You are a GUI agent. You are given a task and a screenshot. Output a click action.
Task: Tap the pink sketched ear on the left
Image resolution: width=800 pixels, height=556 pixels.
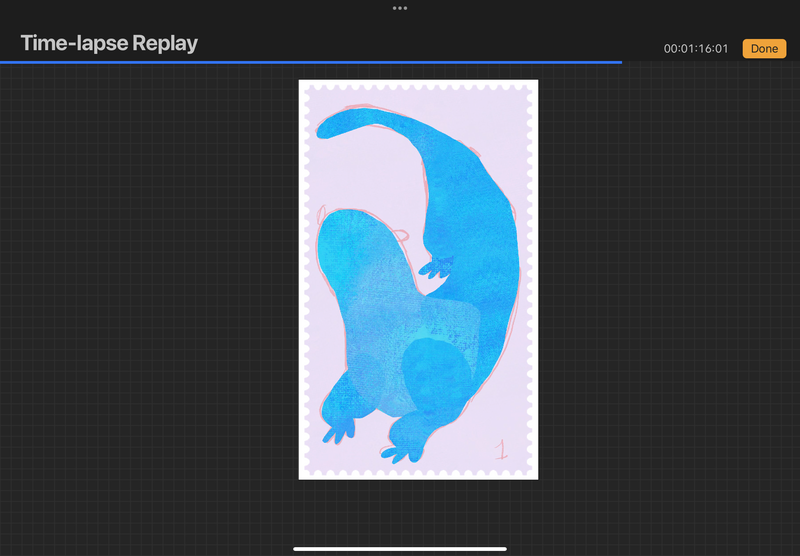(x=322, y=214)
